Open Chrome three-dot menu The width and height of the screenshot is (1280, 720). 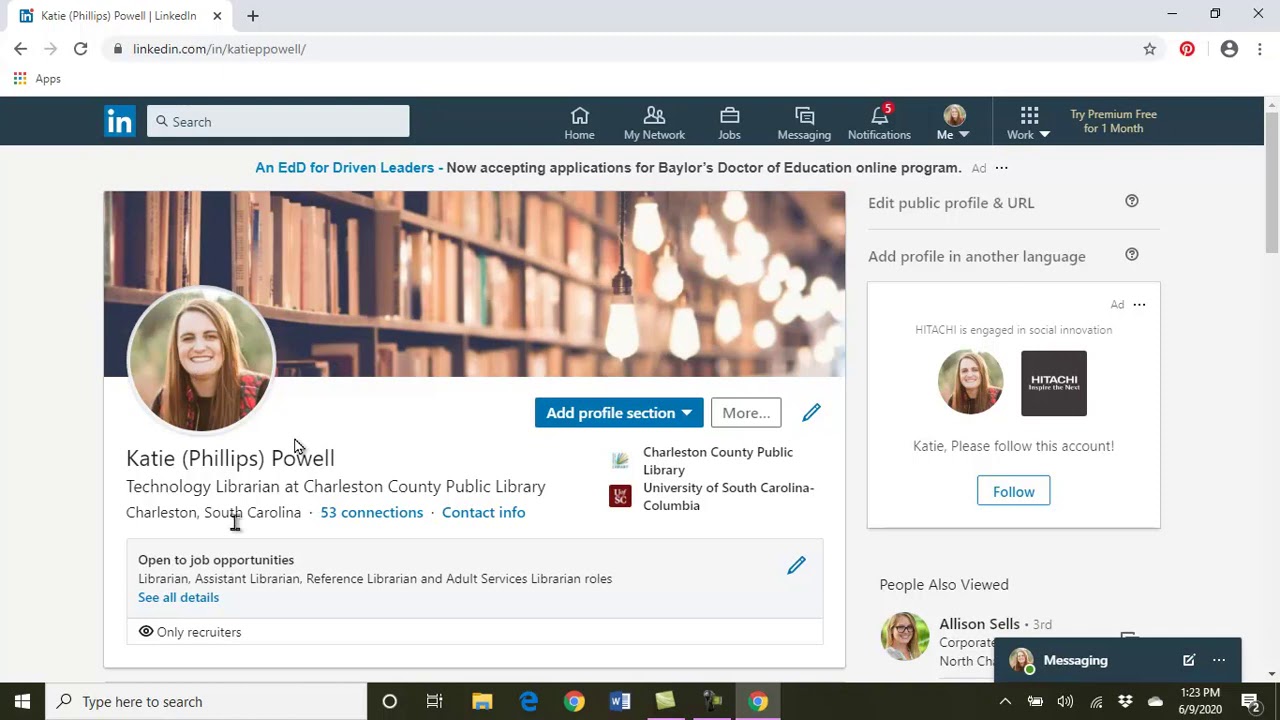(1259, 49)
